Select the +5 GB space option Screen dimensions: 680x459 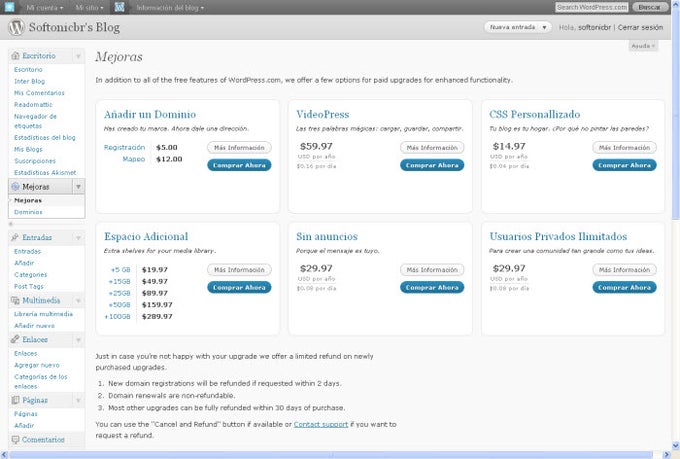pyautogui.click(x=121, y=270)
